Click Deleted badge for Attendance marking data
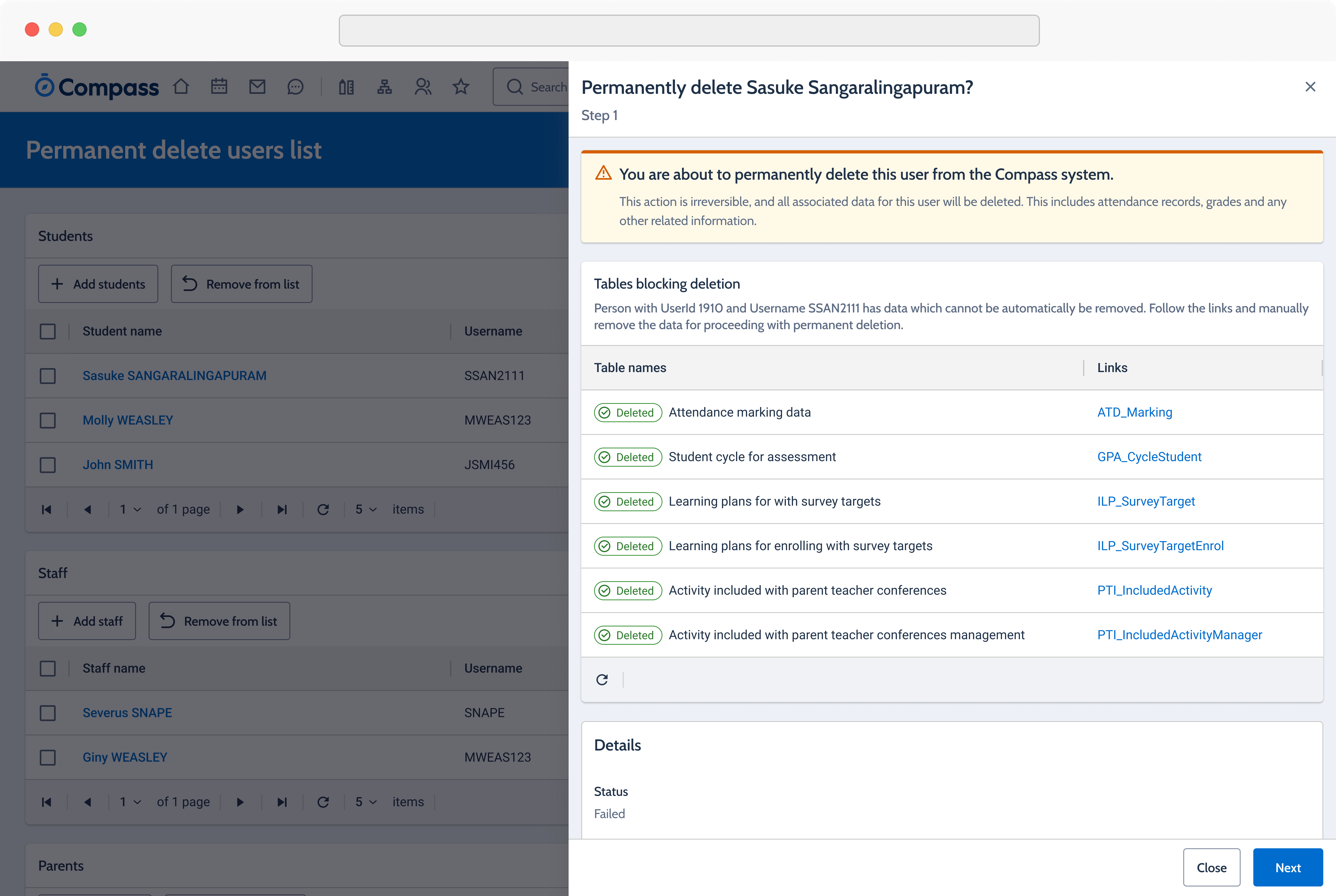Viewport: 1336px width, 896px height. coord(628,413)
